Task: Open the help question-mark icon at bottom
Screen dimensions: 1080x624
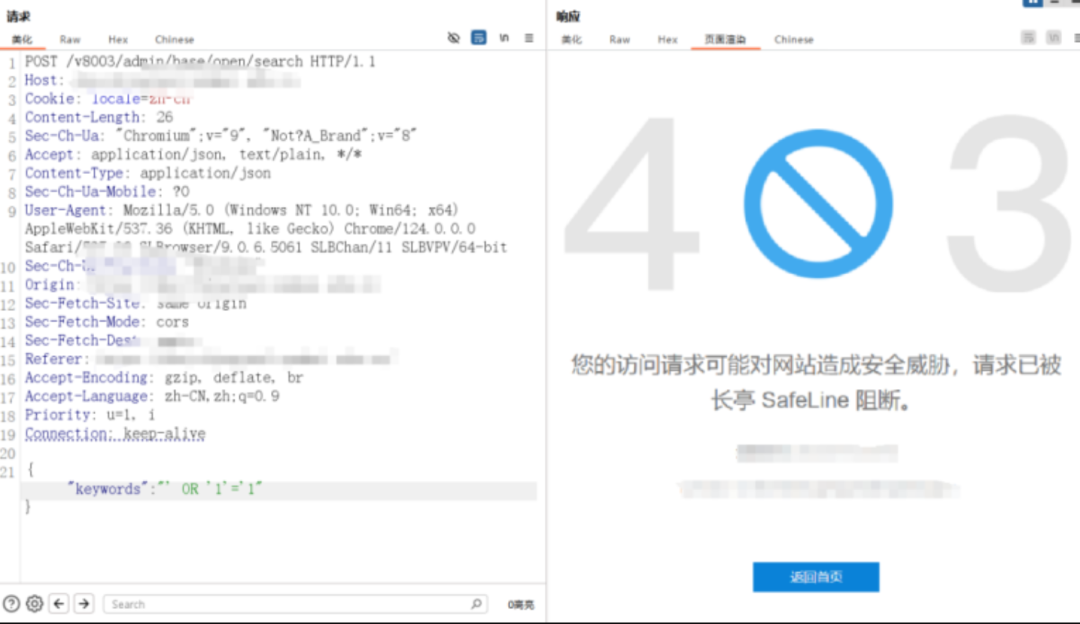Action: point(12,604)
